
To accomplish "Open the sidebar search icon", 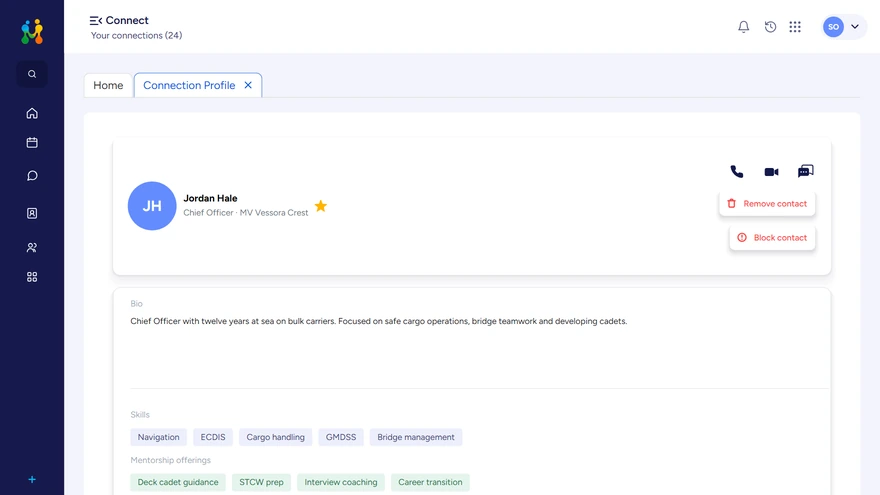I will point(32,74).
